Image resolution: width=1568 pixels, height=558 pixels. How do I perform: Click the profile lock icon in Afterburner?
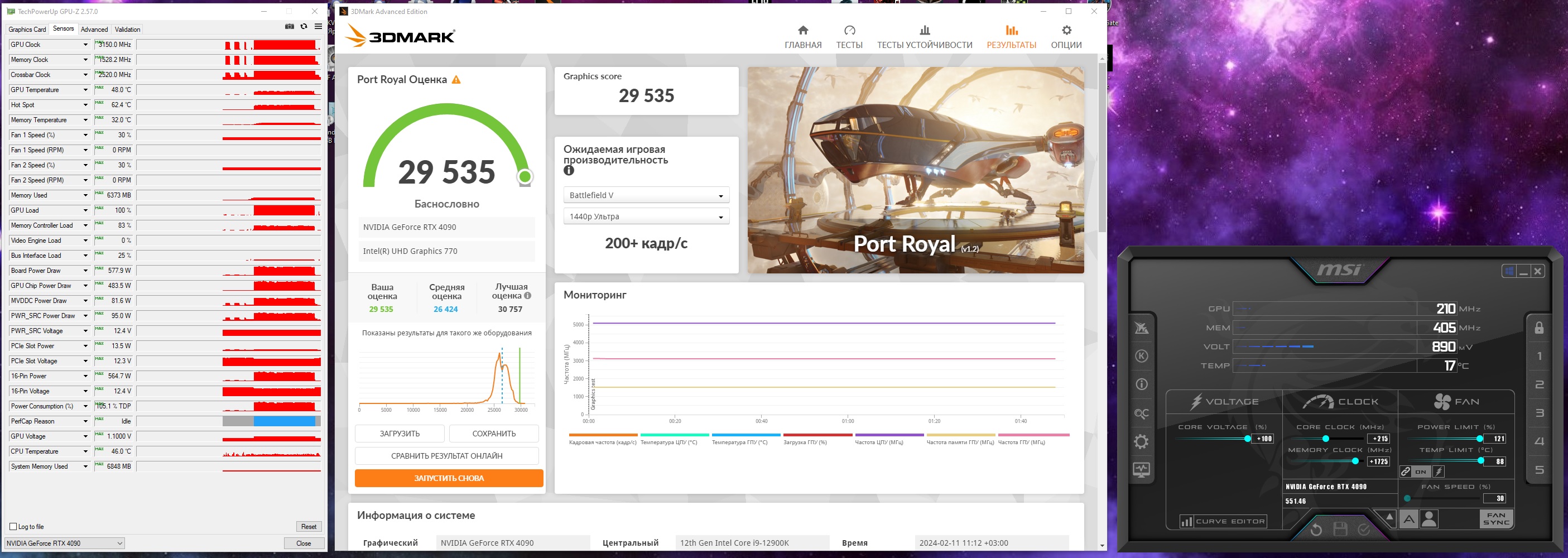click(1539, 328)
